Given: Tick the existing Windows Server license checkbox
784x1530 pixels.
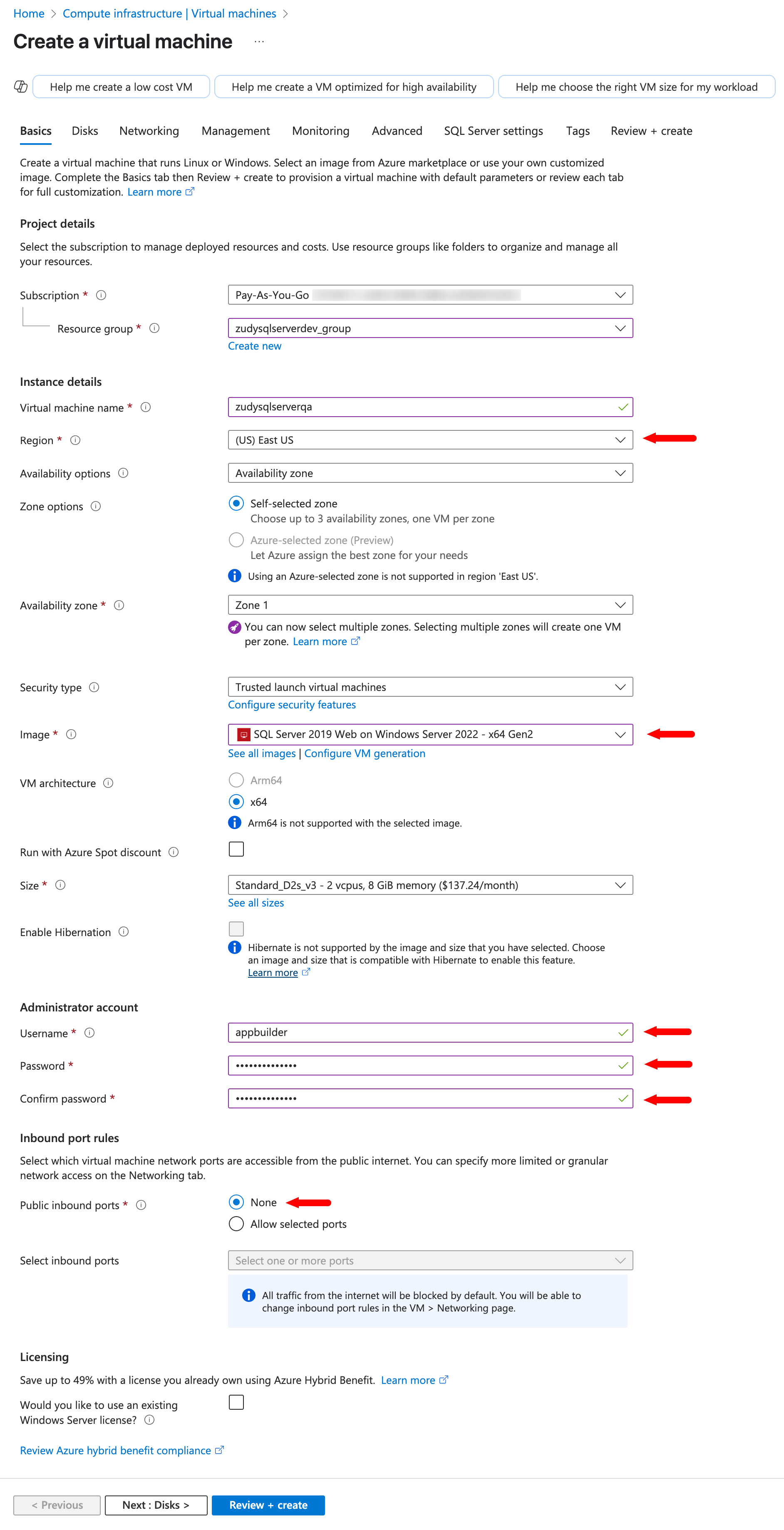Looking at the screenshot, I should point(236,1402).
